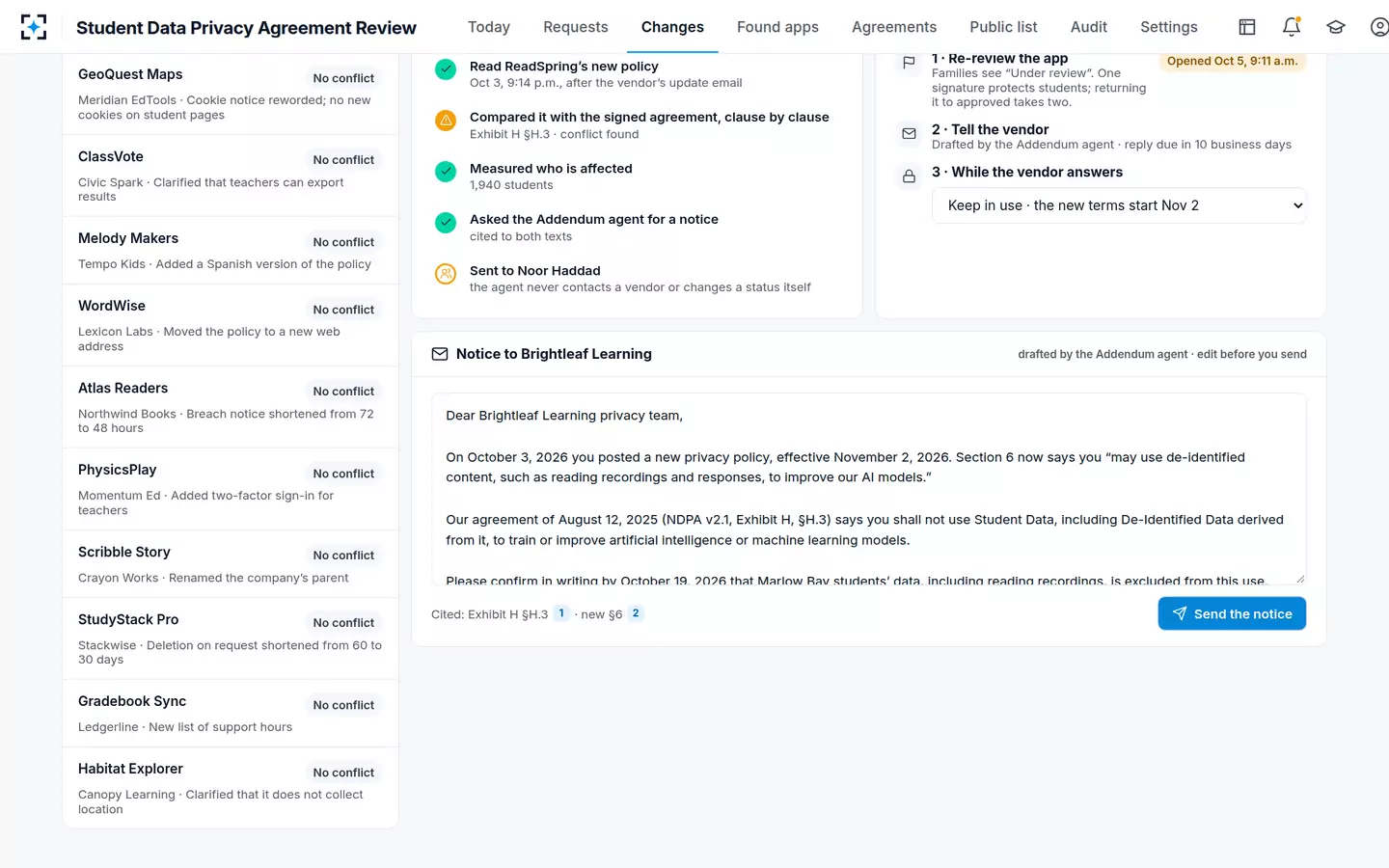The image size is (1389, 868).
Task: Click envelope icon for Tell the vendor
Action: click(x=909, y=134)
